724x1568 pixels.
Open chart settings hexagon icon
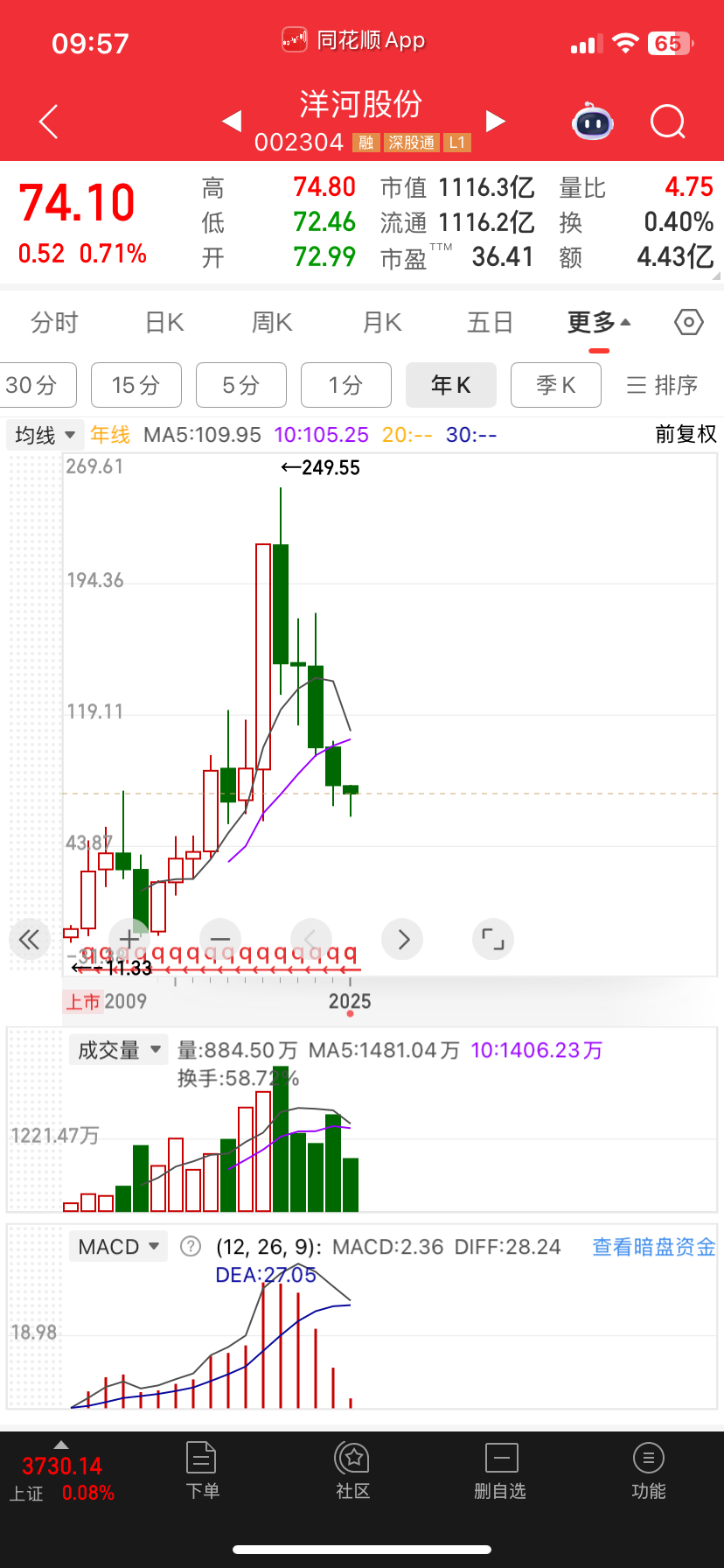coord(689,322)
